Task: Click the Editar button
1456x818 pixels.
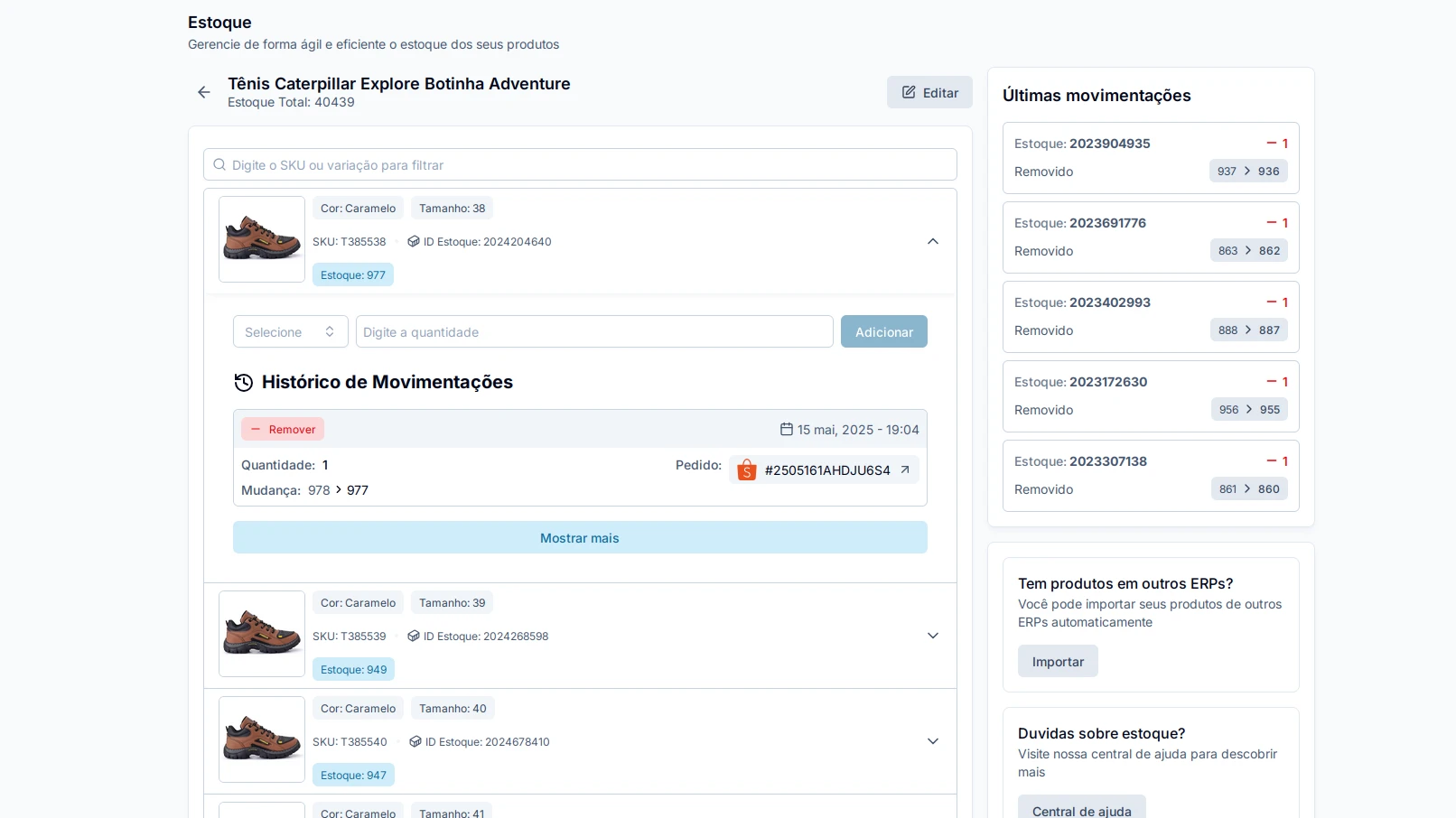Action: [929, 92]
